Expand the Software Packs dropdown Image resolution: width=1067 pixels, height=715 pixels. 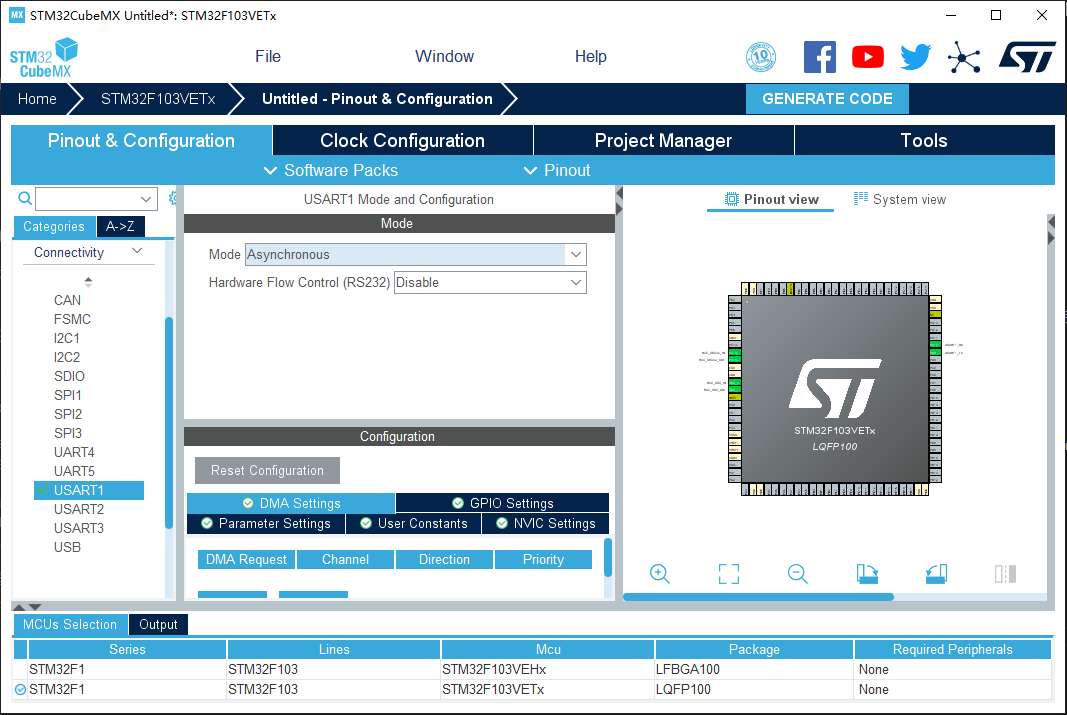click(x=331, y=170)
